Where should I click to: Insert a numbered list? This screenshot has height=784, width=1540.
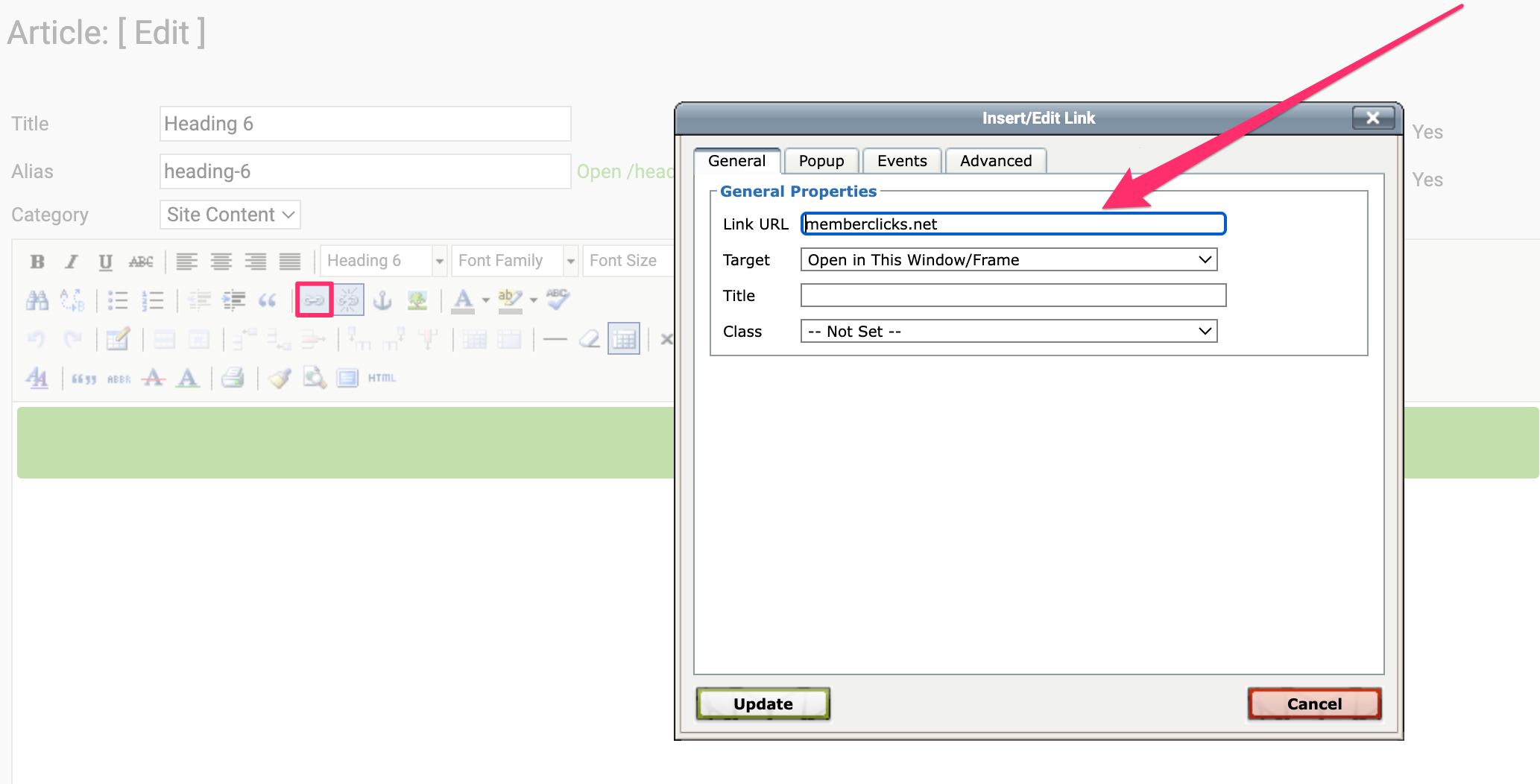(x=153, y=300)
